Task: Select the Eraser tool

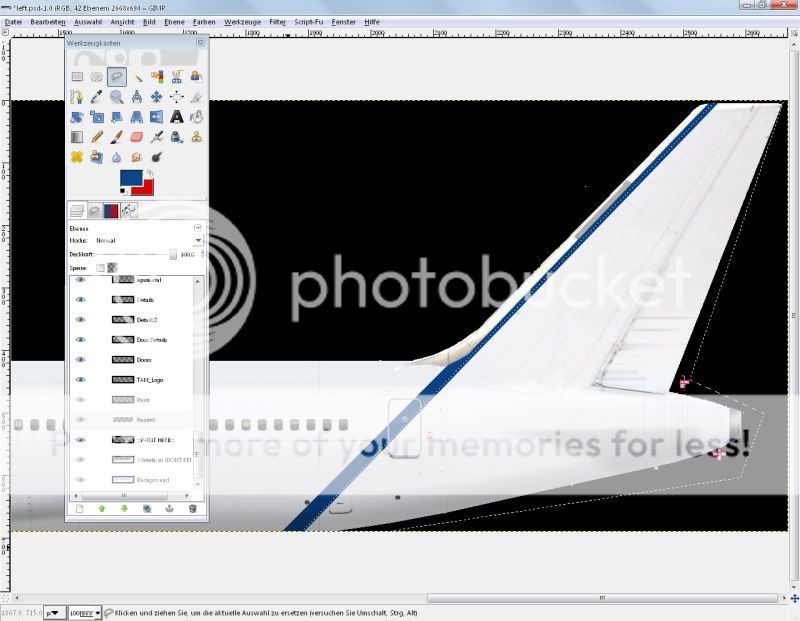Action: (137, 137)
